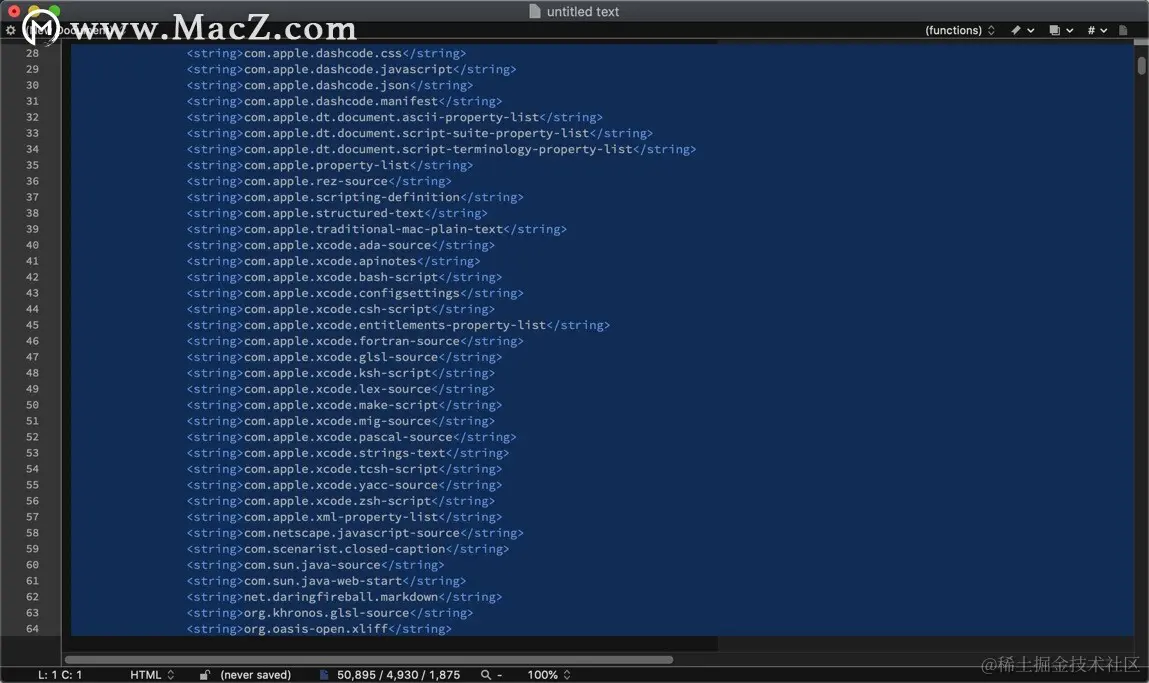Open the gear text options menu

click(10, 30)
